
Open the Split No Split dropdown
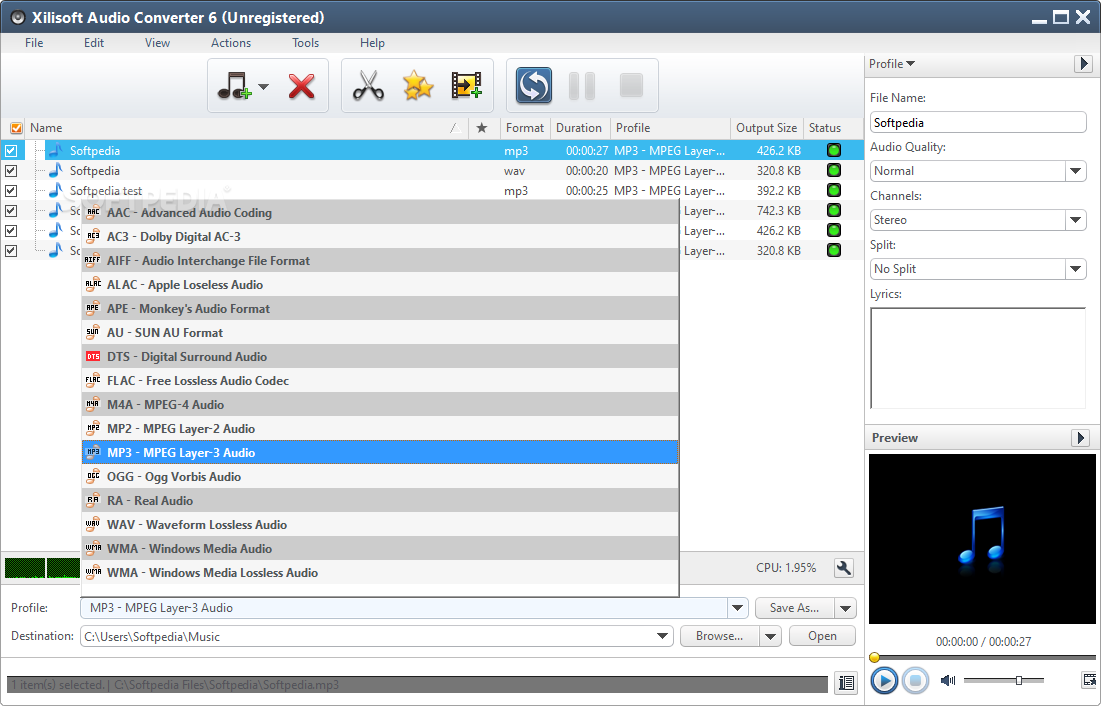1075,269
